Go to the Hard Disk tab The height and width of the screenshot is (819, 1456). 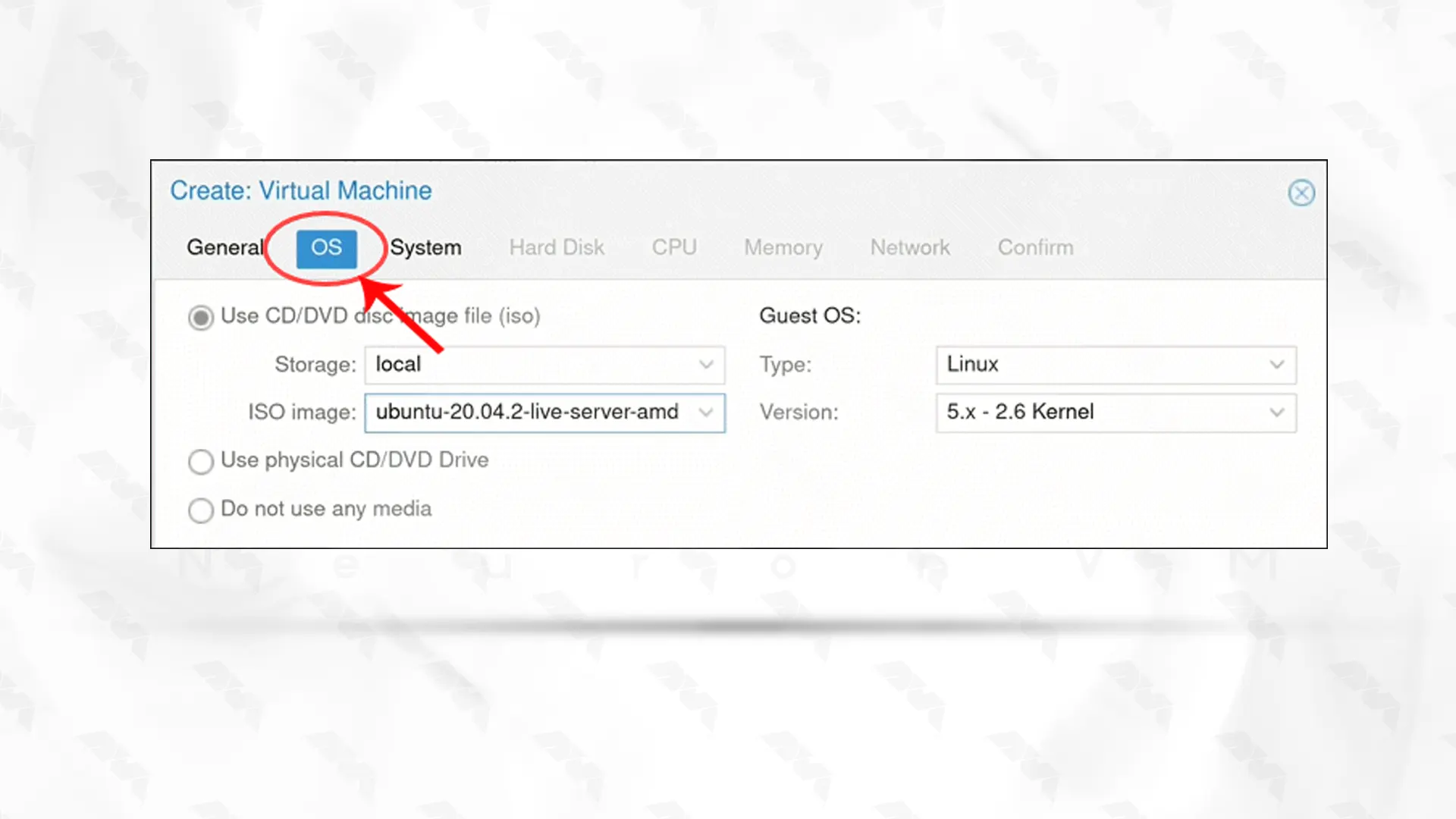pos(557,248)
